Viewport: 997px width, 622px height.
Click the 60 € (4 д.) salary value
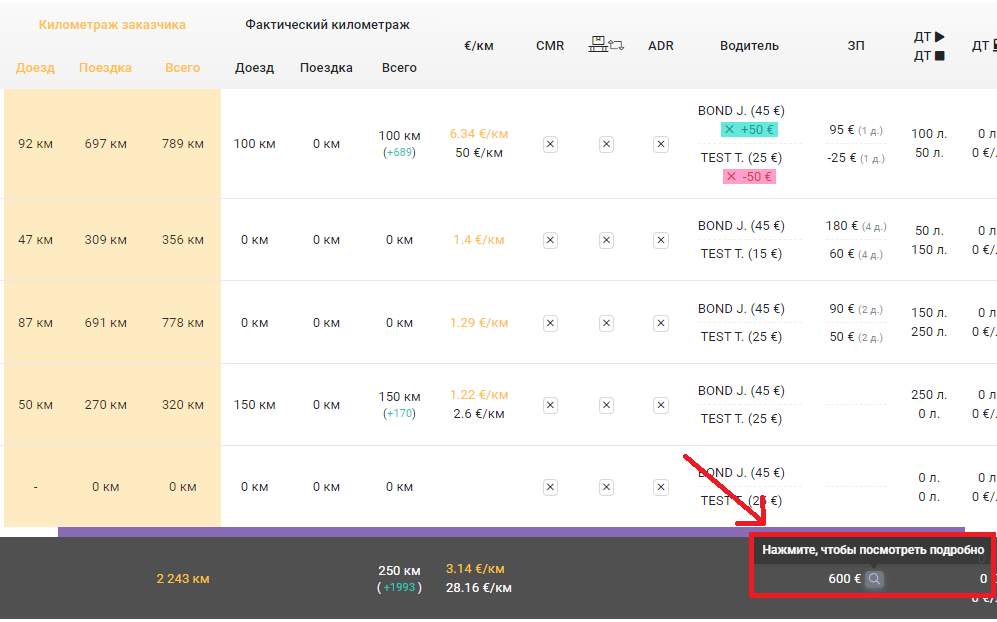[x=856, y=254]
